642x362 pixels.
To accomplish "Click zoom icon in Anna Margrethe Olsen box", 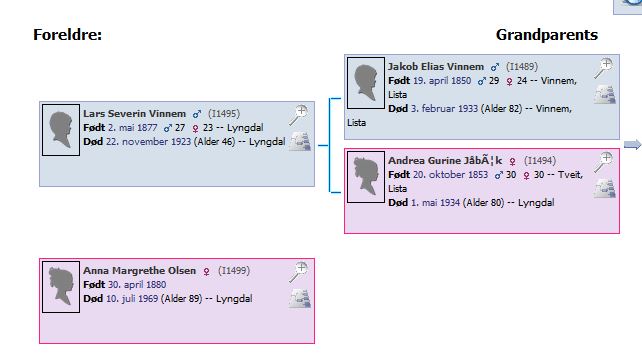I will [298, 272].
